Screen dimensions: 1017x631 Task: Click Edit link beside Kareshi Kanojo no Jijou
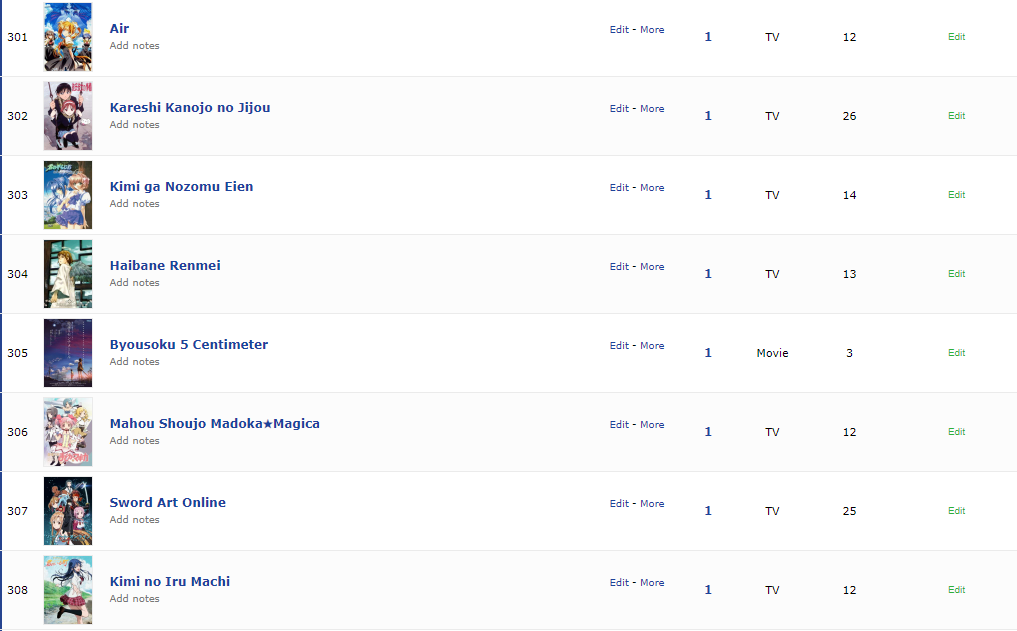[x=619, y=109]
